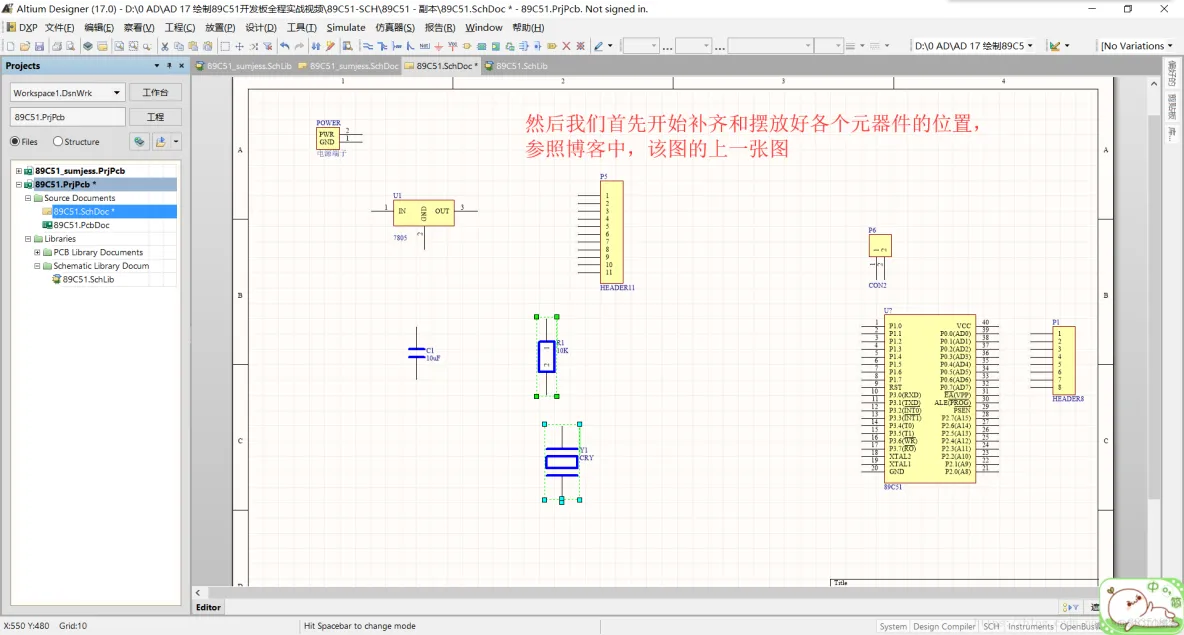
Task: Click the 工程 button
Action: point(155,117)
